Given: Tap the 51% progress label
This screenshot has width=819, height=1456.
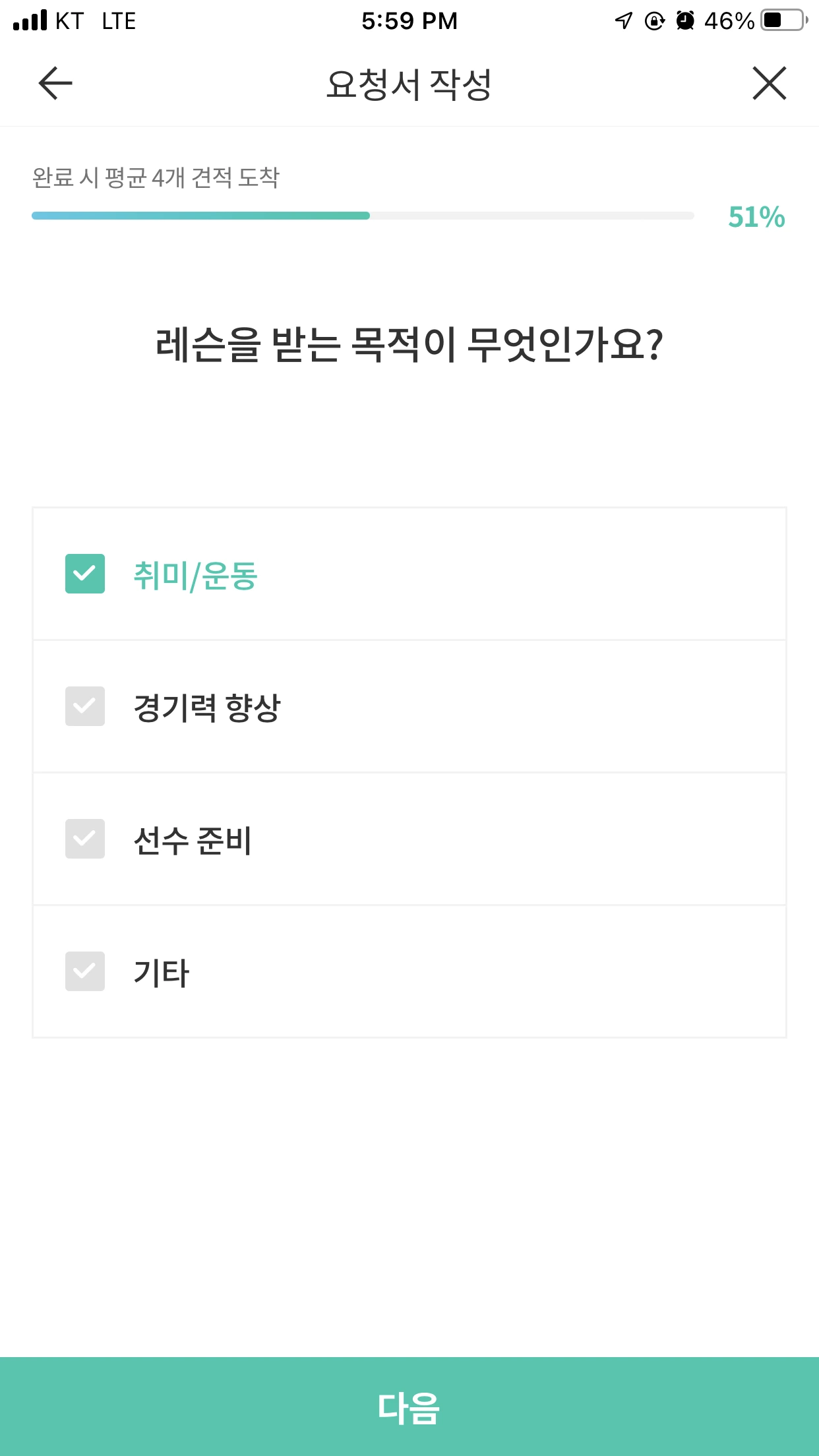Looking at the screenshot, I should [756, 217].
